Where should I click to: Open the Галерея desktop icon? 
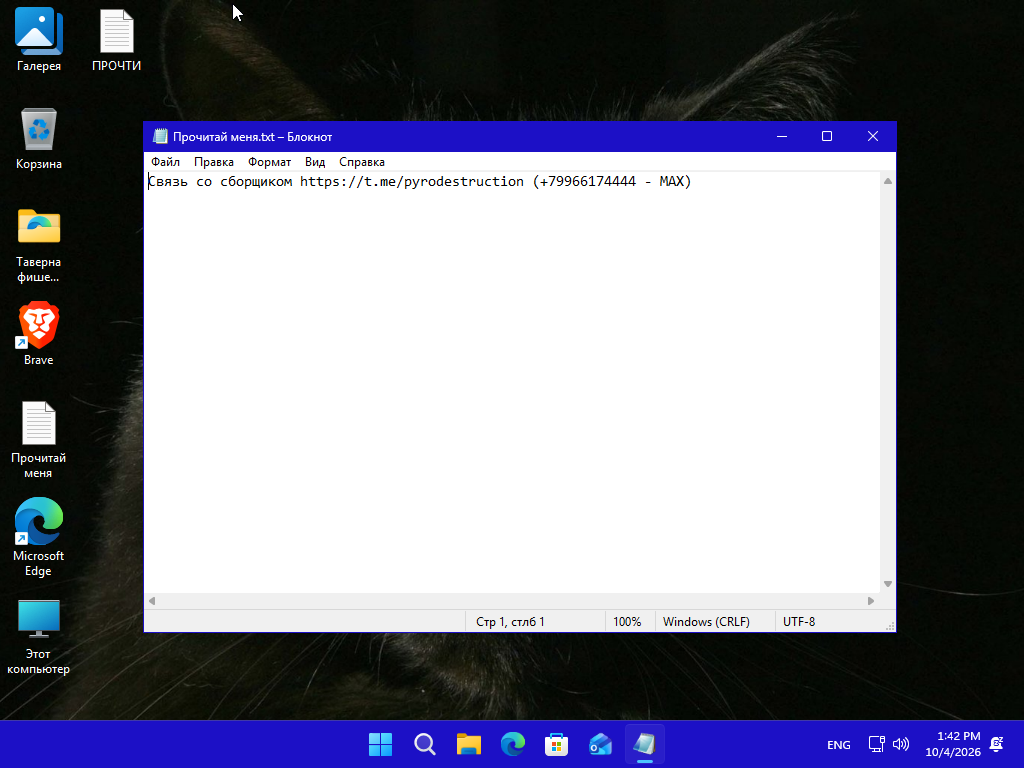coord(39,39)
